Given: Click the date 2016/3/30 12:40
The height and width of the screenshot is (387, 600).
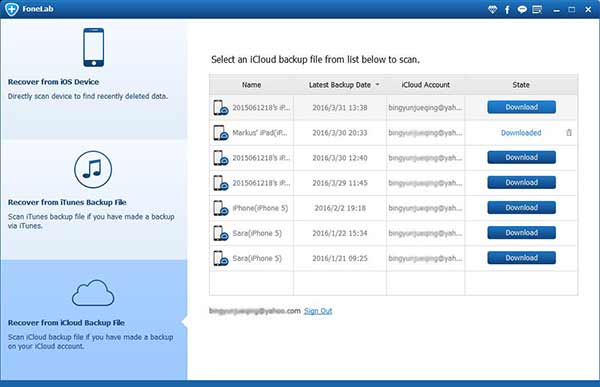Looking at the screenshot, I should click(340, 158).
